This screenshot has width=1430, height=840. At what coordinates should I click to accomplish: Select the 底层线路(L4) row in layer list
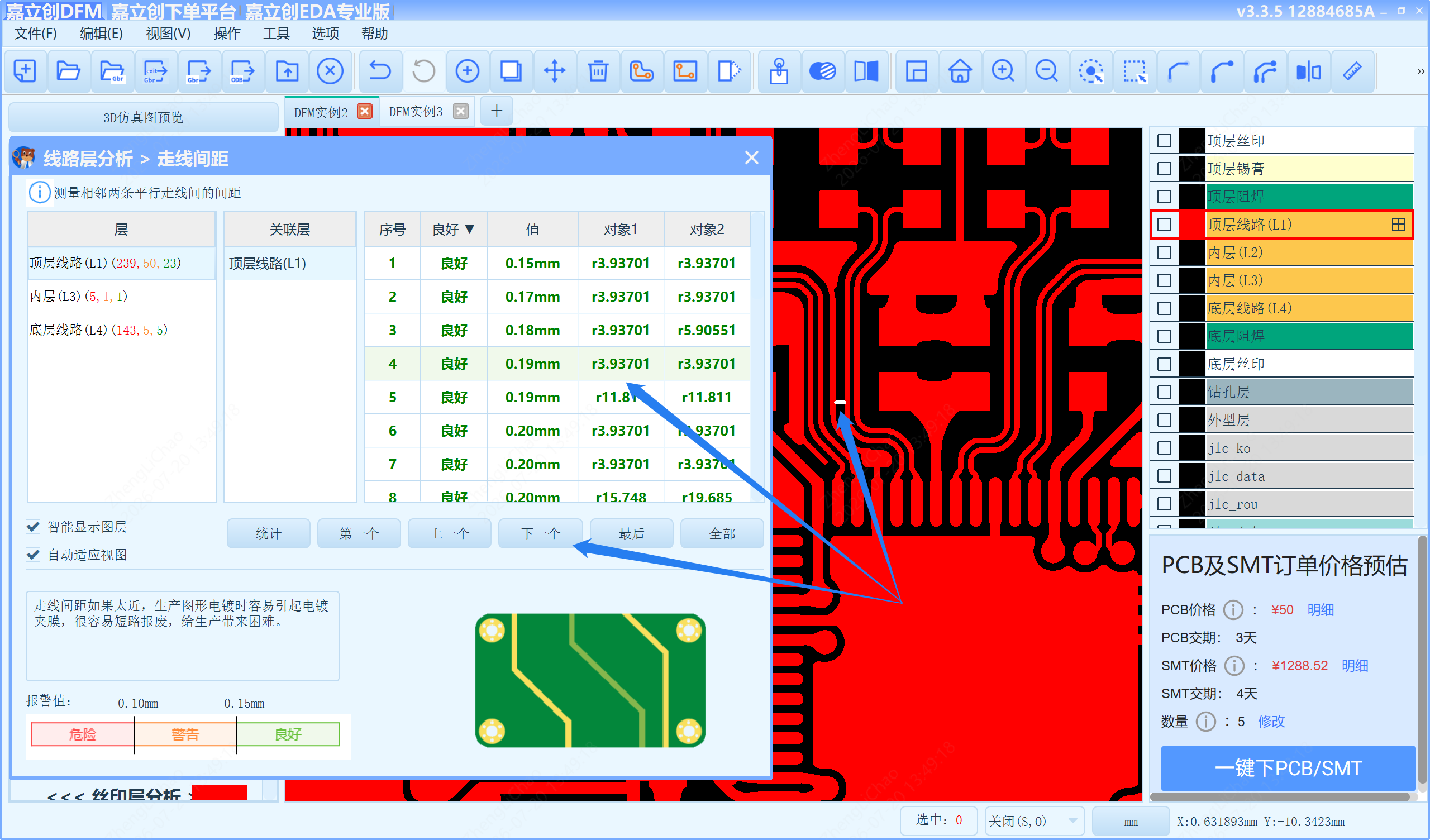point(121,330)
